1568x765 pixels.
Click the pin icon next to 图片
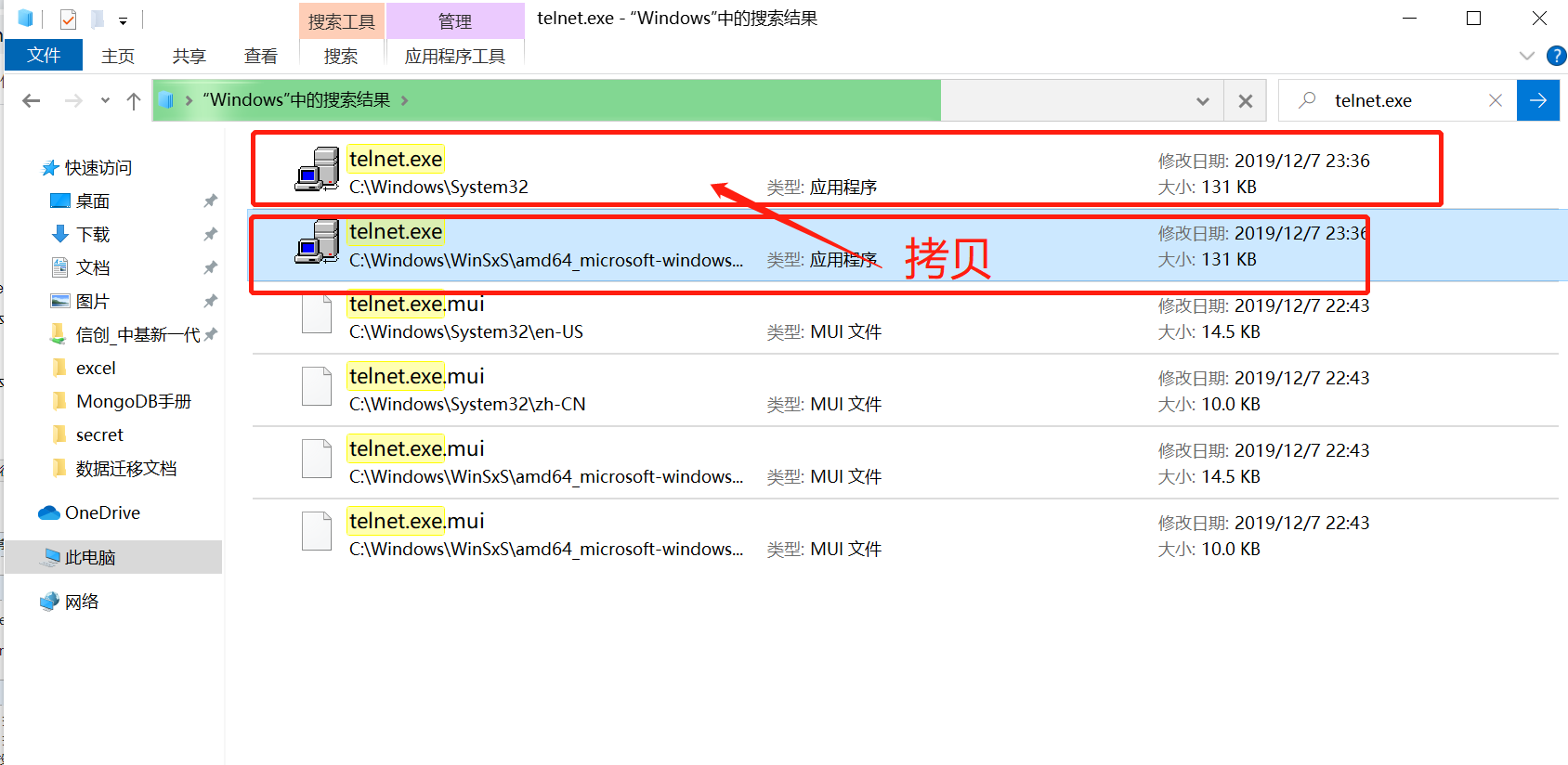tap(211, 301)
